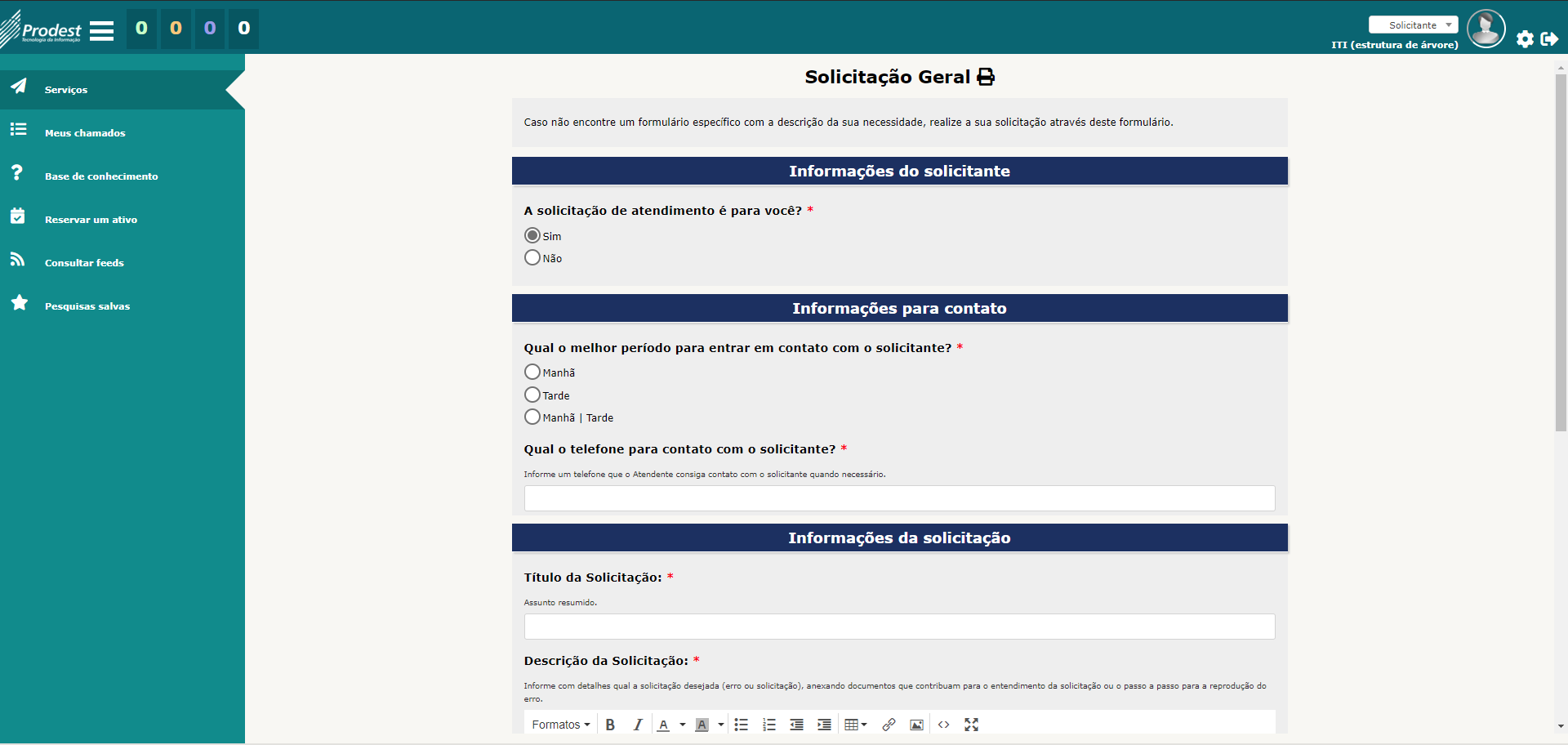This screenshot has height=745, width=1568.
Task: Click the 'Reservar um ativo' link
Action: (x=91, y=220)
